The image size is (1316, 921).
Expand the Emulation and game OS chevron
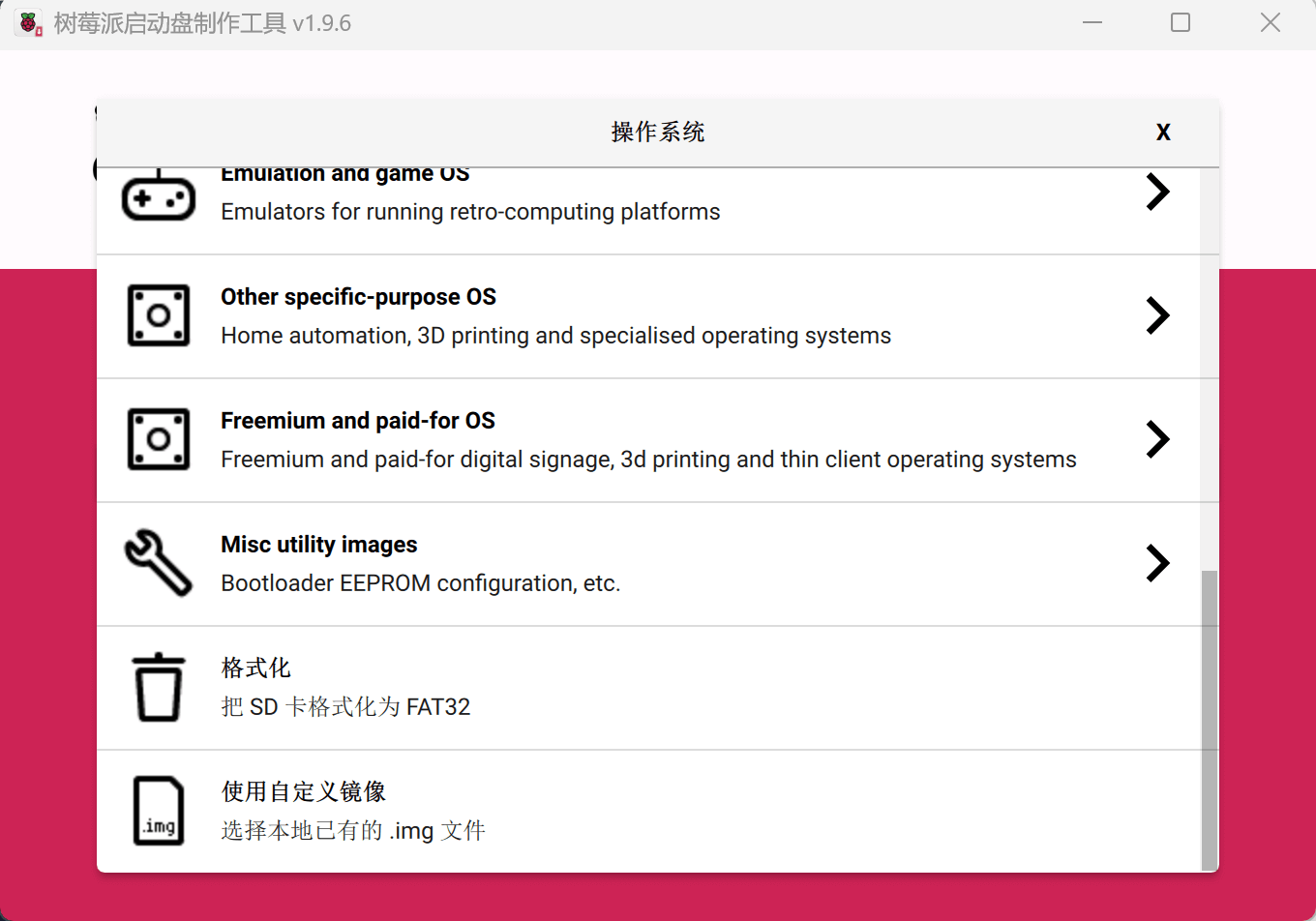[1157, 192]
